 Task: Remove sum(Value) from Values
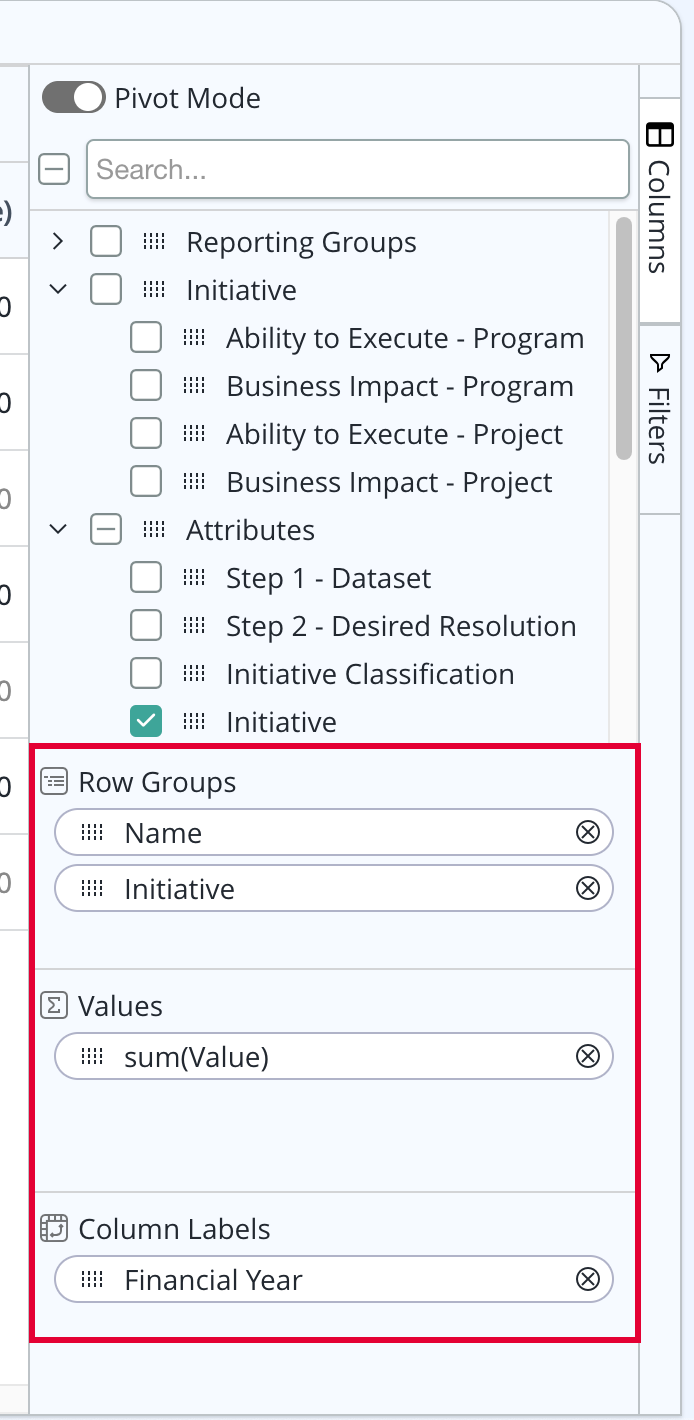pos(588,1056)
